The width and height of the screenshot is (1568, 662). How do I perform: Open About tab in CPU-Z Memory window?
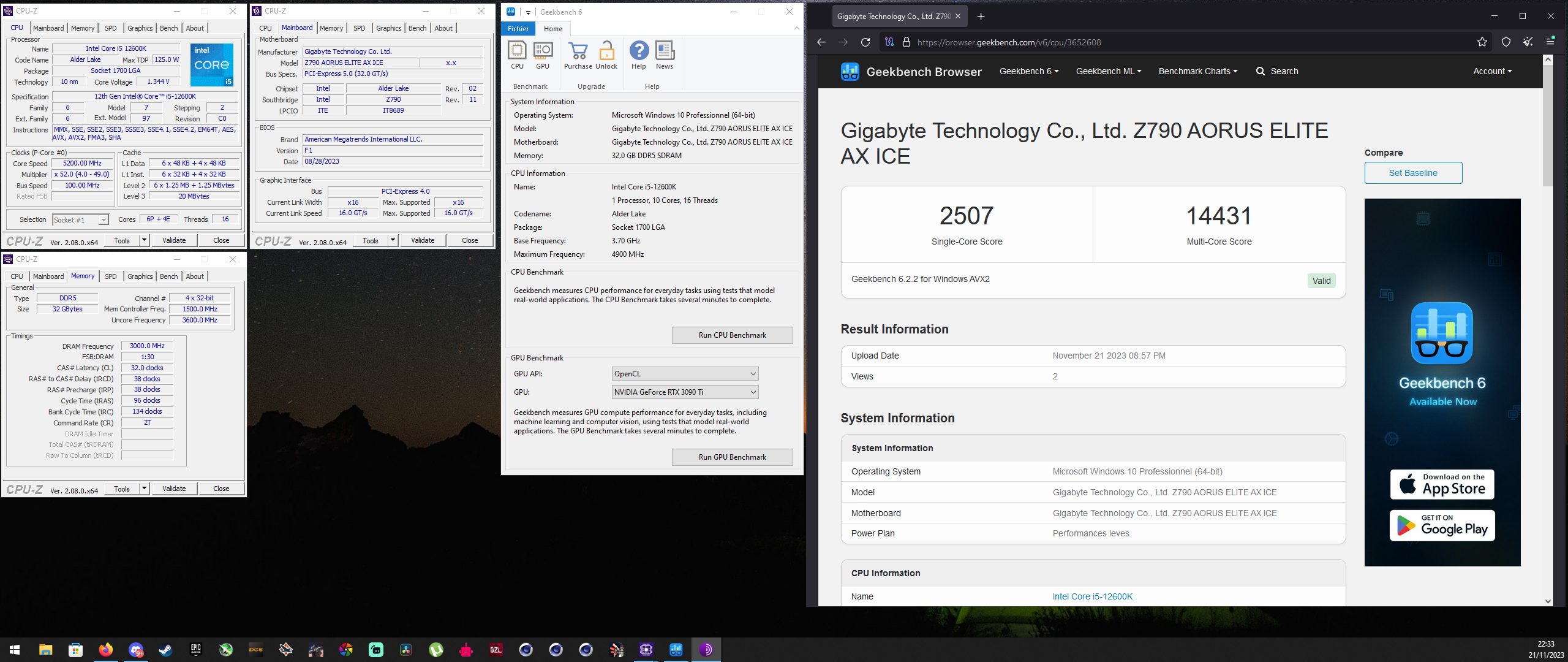click(x=195, y=276)
